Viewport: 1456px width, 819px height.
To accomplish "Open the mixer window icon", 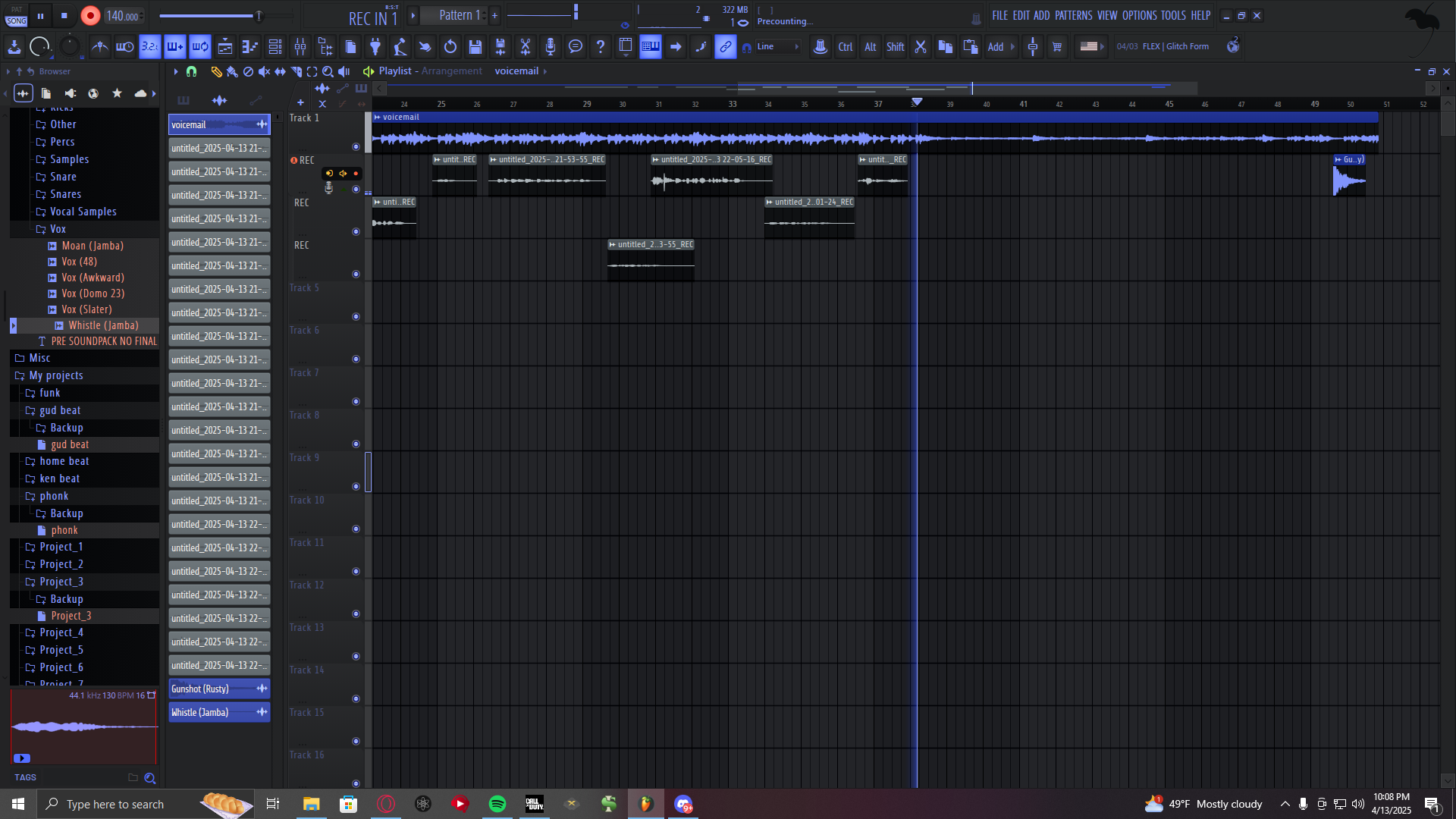I will [300, 47].
